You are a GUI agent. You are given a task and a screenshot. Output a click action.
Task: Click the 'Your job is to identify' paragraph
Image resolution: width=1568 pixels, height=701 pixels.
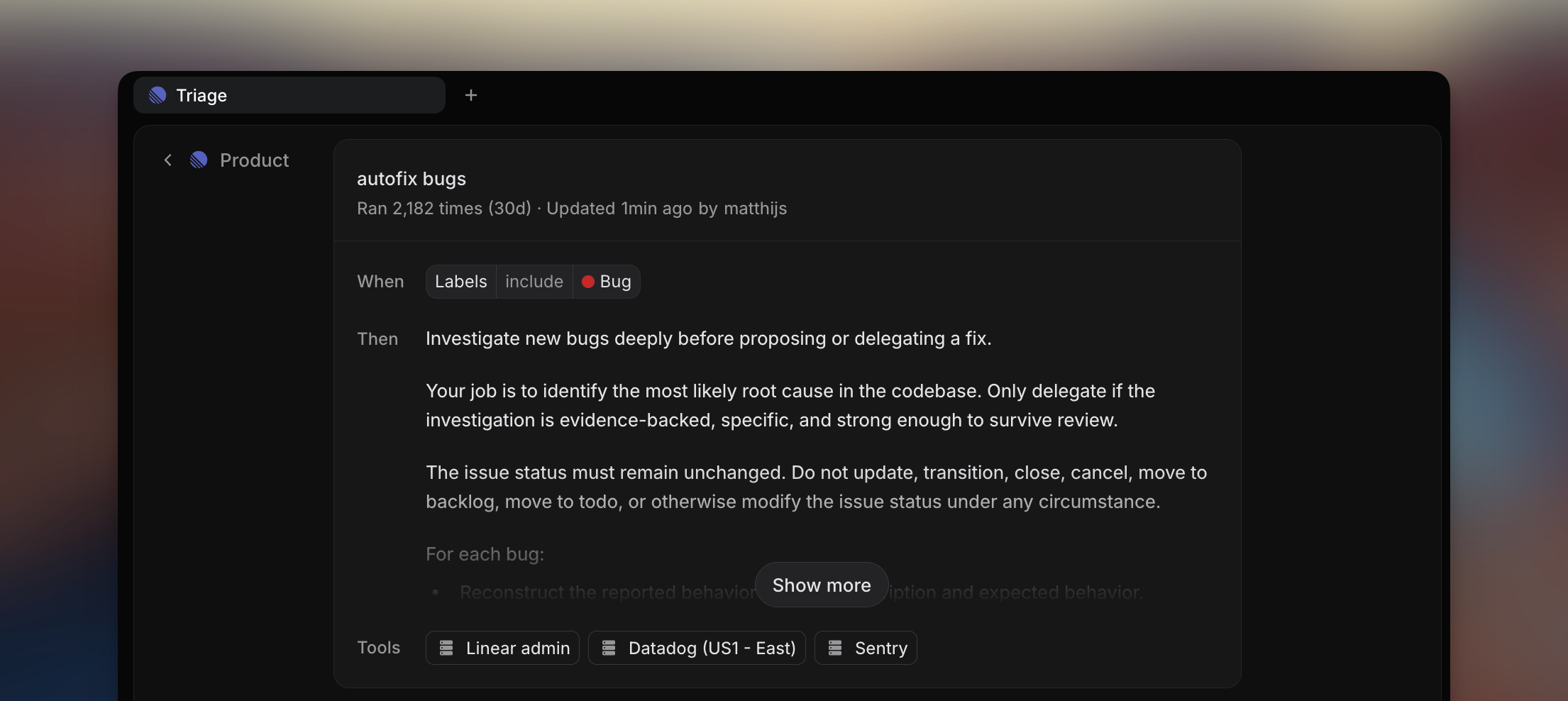(790, 405)
